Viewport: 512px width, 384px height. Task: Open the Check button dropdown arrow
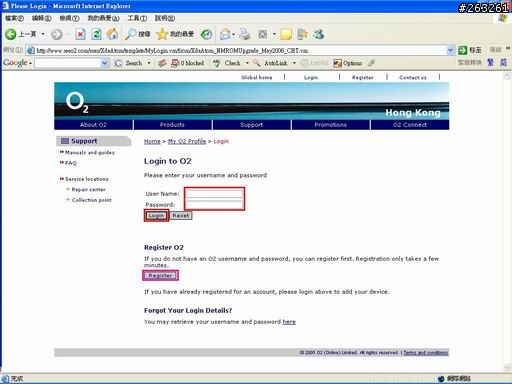tap(247, 63)
